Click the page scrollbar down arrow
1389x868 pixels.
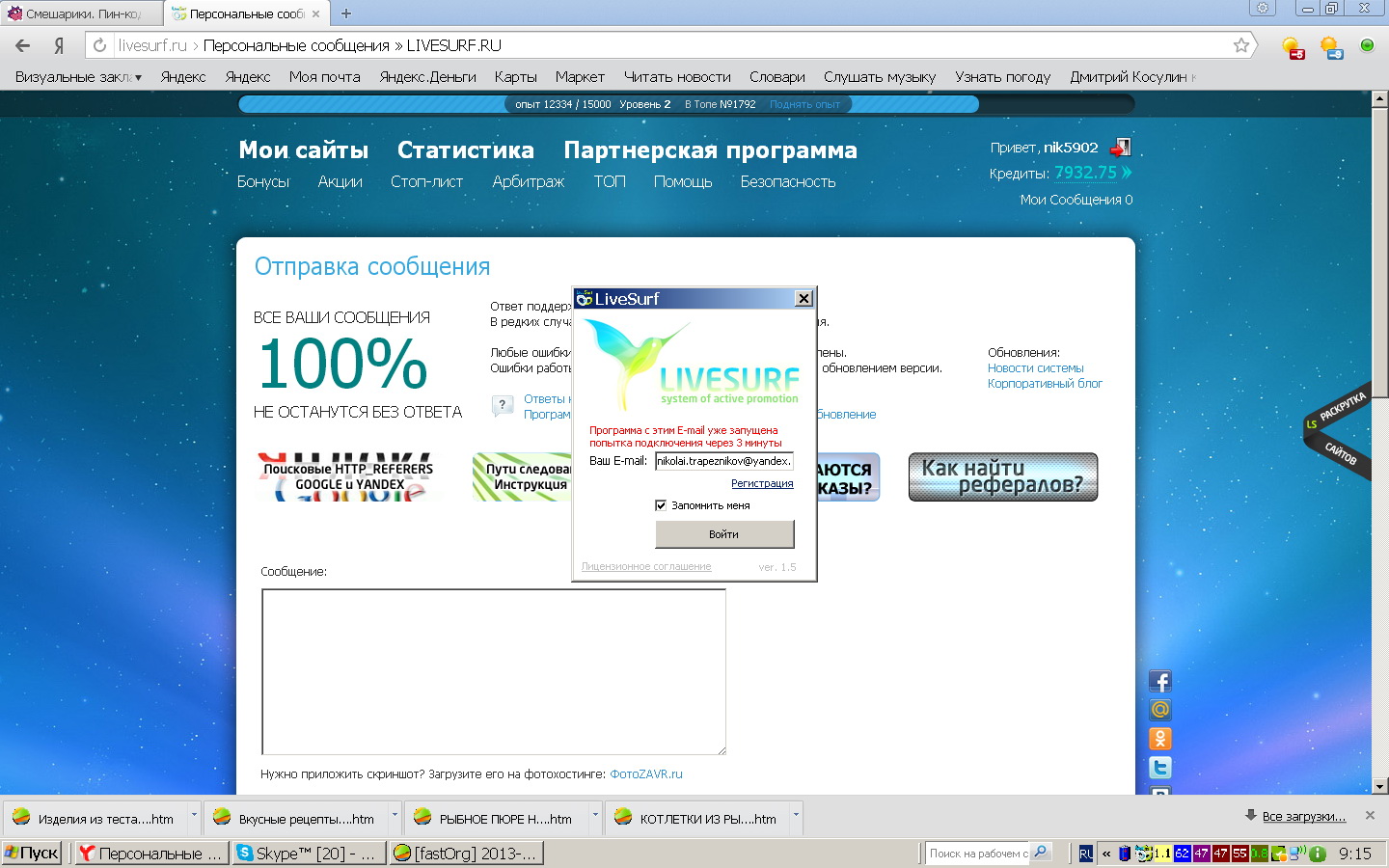[x=1379, y=786]
